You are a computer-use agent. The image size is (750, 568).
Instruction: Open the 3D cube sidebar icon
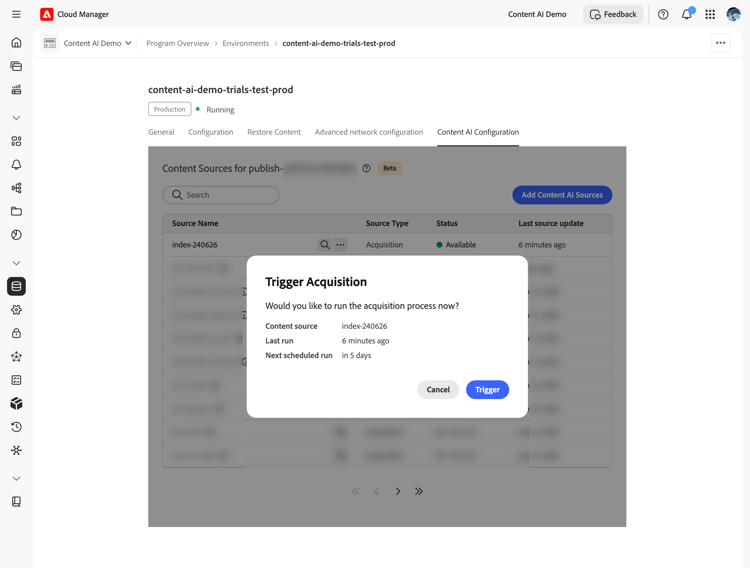[x=16, y=403]
